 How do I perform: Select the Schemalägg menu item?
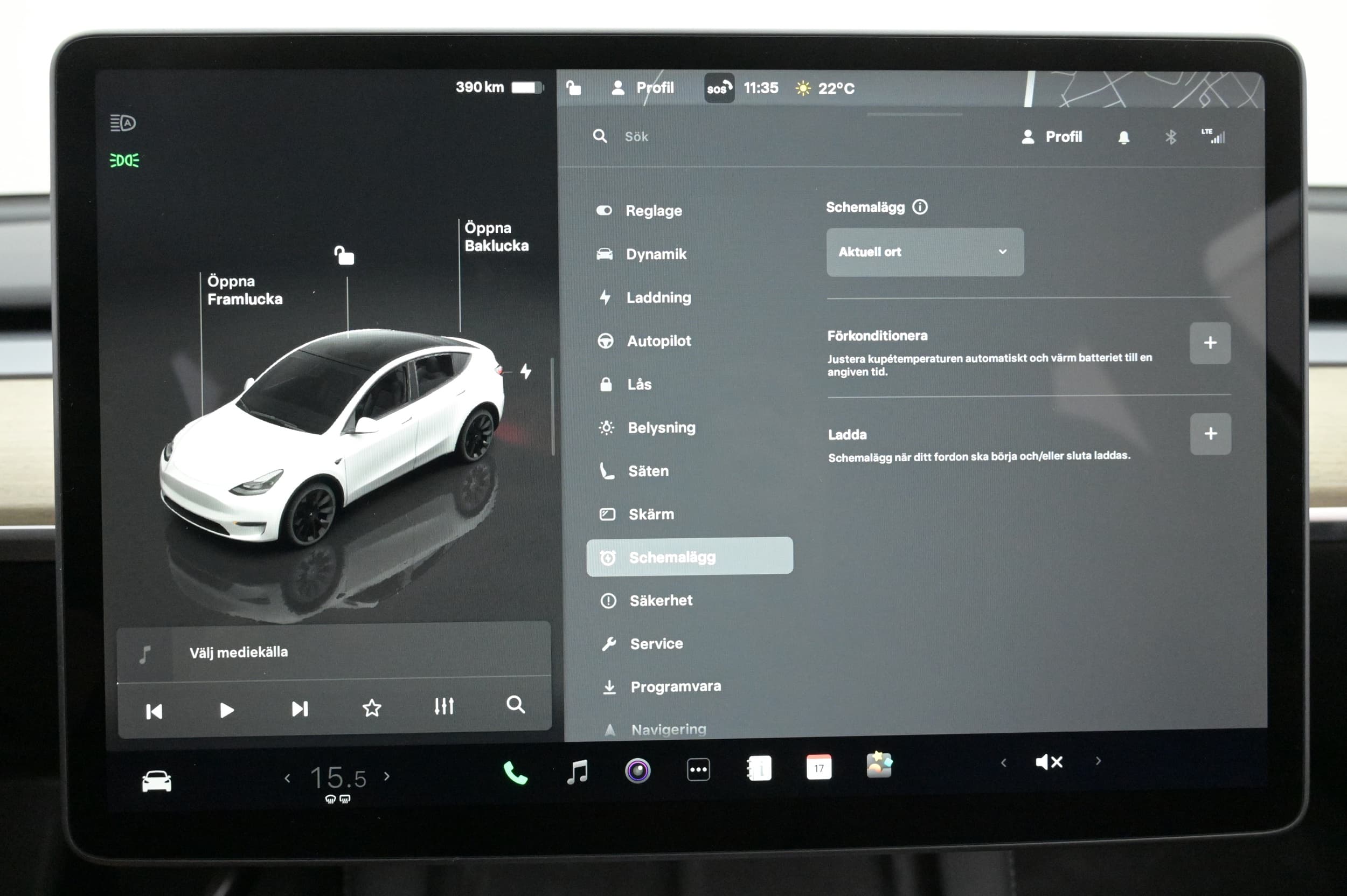pyautogui.click(x=690, y=557)
